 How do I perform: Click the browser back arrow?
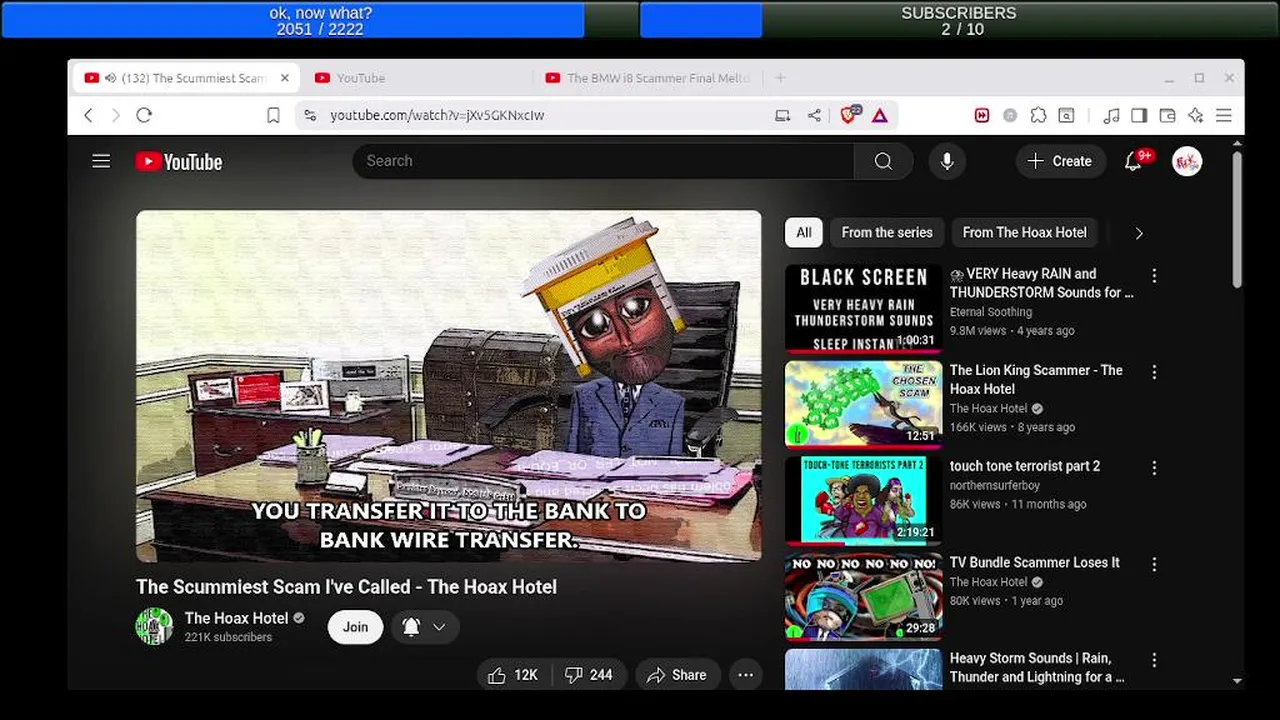(x=88, y=115)
